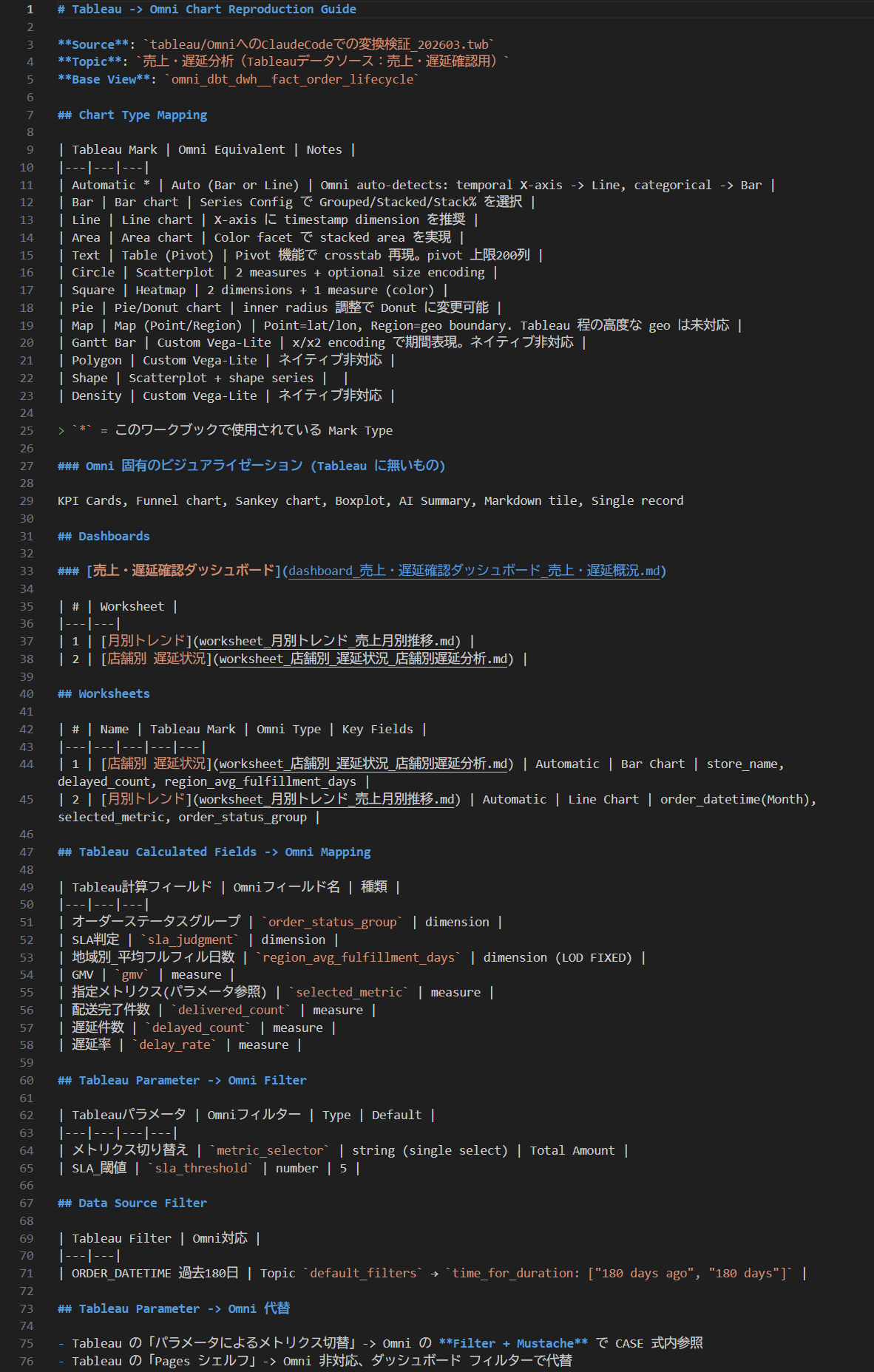Click line number 71 in the gutter
This screenshot has width=874, height=1372.
pyautogui.click(x=27, y=1273)
